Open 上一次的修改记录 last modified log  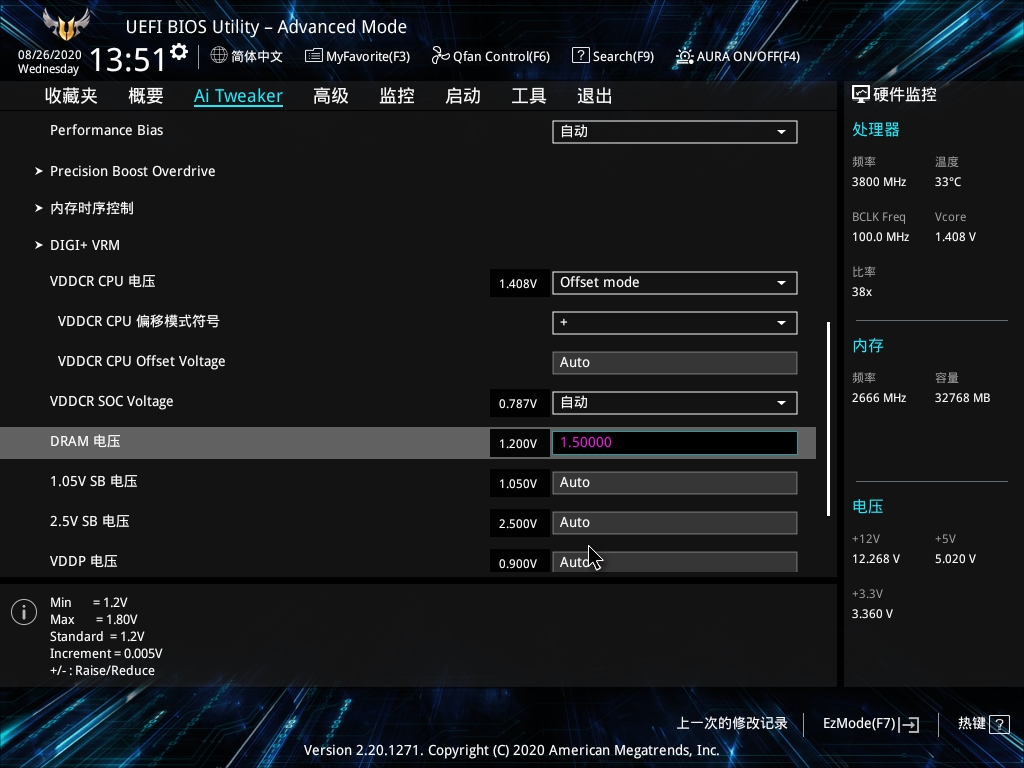732,724
